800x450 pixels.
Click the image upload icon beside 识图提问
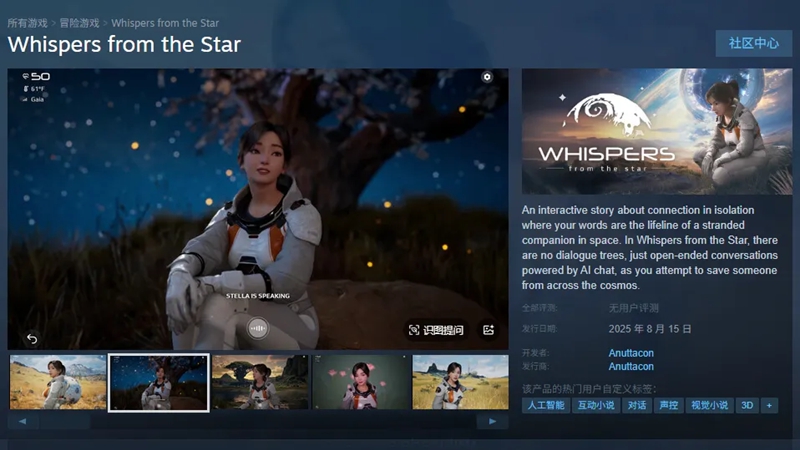[488, 330]
